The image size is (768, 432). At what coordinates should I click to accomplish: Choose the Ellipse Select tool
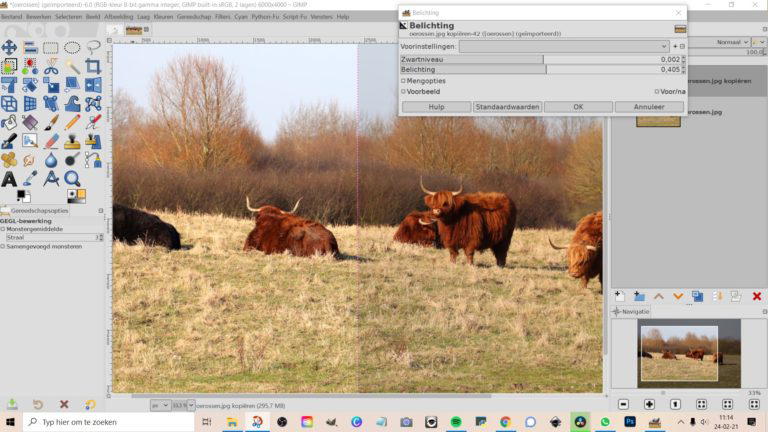click(x=72, y=47)
